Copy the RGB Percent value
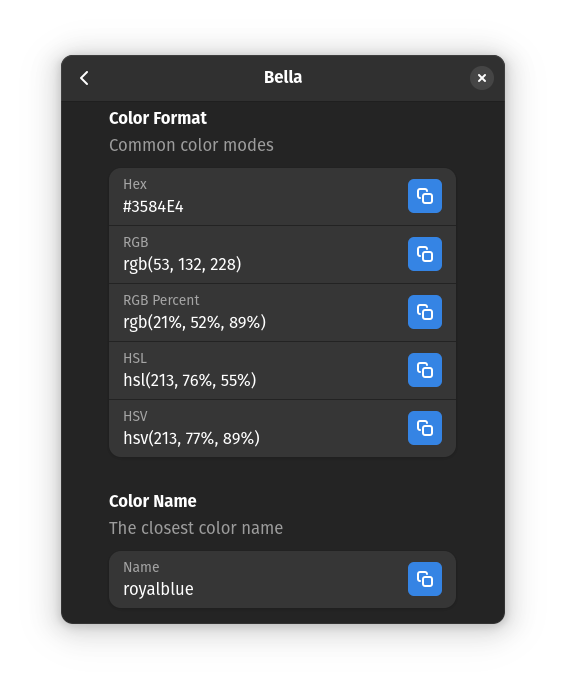Image resolution: width=566 pixels, height=691 pixels. click(x=424, y=312)
